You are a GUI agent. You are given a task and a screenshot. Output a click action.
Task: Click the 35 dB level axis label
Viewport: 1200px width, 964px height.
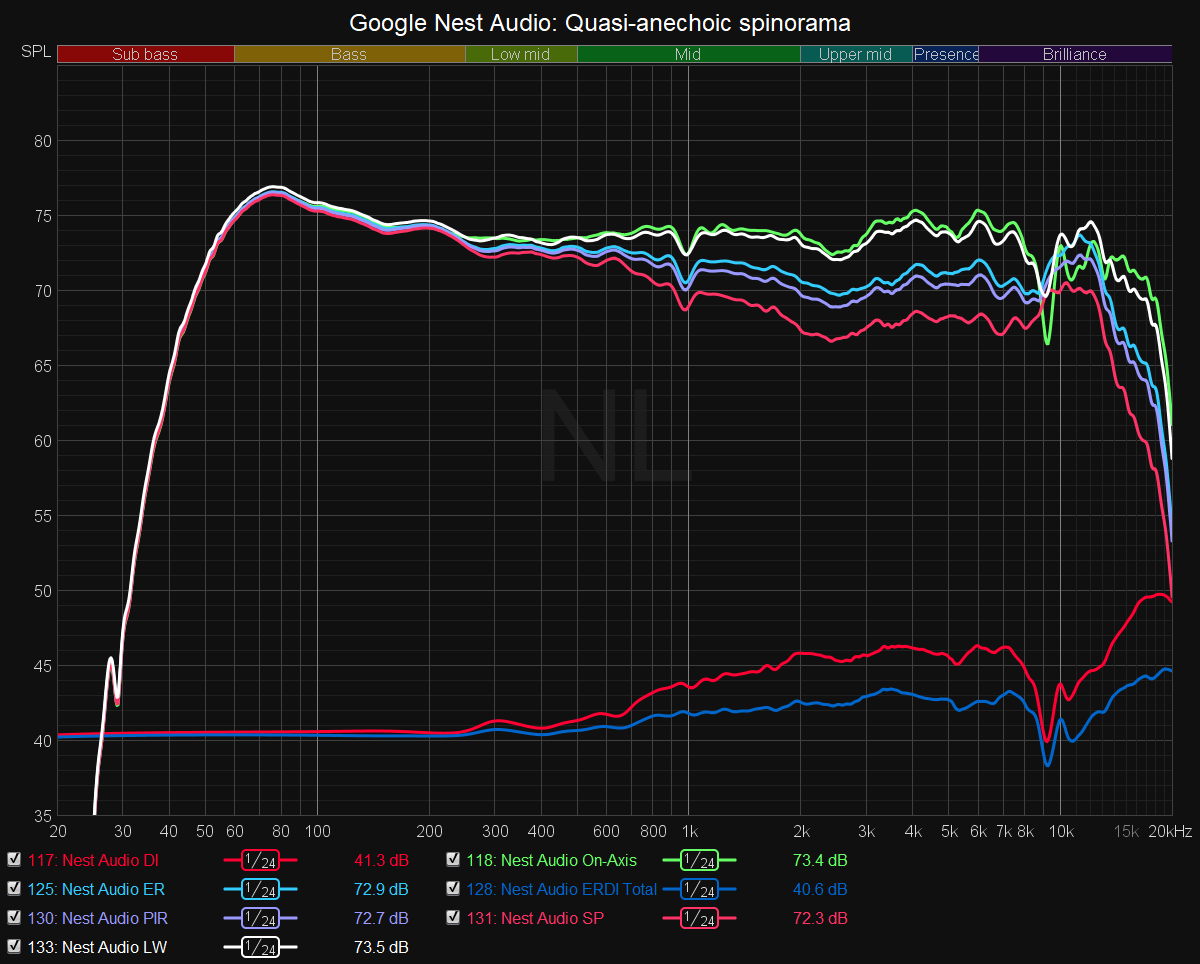pyautogui.click(x=42, y=815)
